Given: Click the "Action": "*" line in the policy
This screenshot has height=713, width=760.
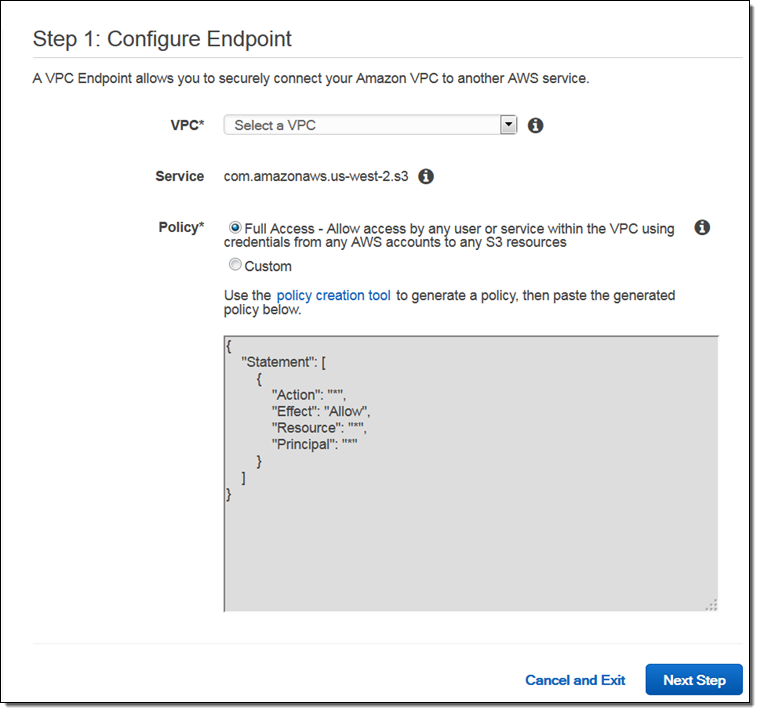Looking at the screenshot, I should 308,395.
